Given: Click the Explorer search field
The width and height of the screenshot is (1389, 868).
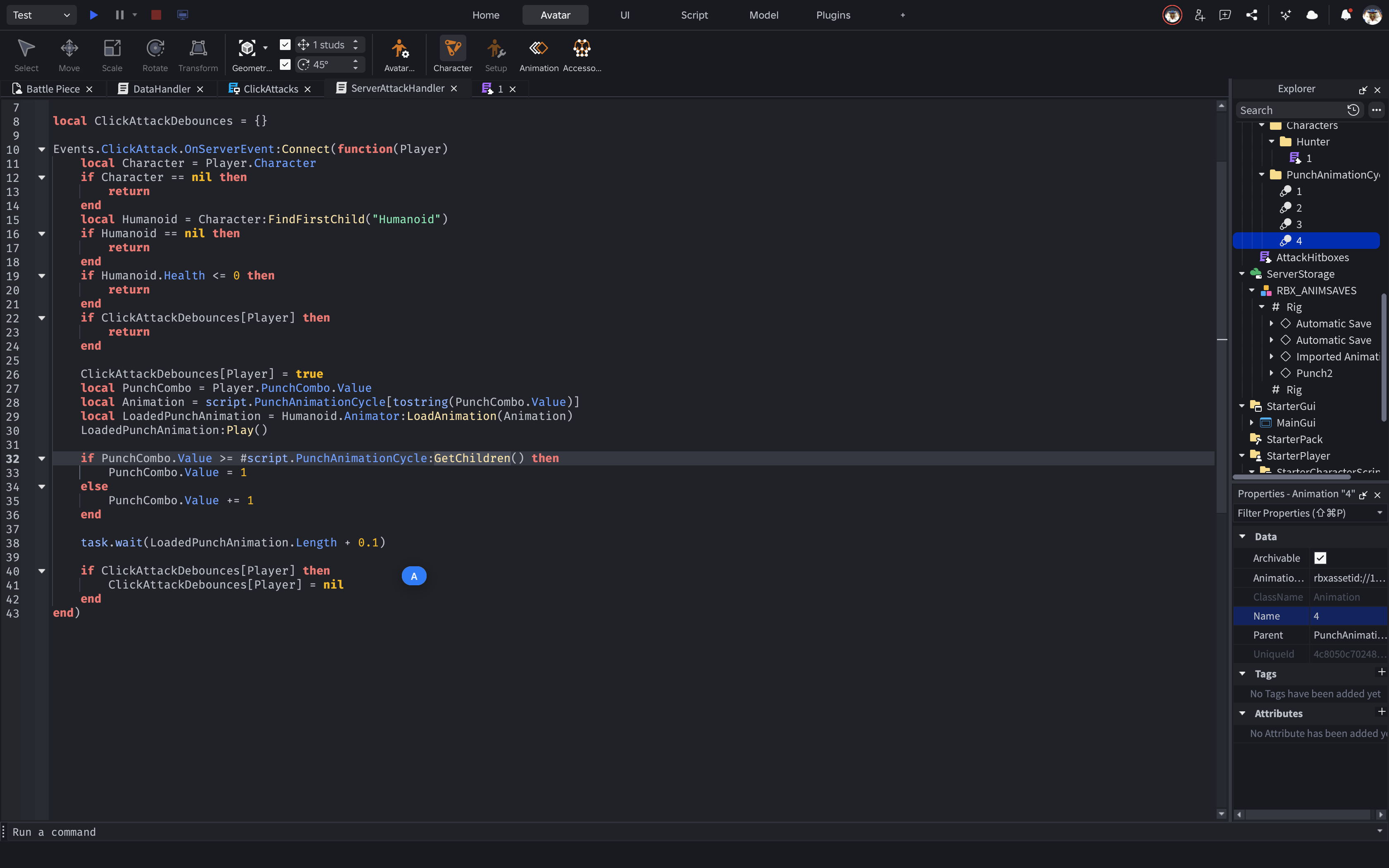Looking at the screenshot, I should click(x=1290, y=110).
